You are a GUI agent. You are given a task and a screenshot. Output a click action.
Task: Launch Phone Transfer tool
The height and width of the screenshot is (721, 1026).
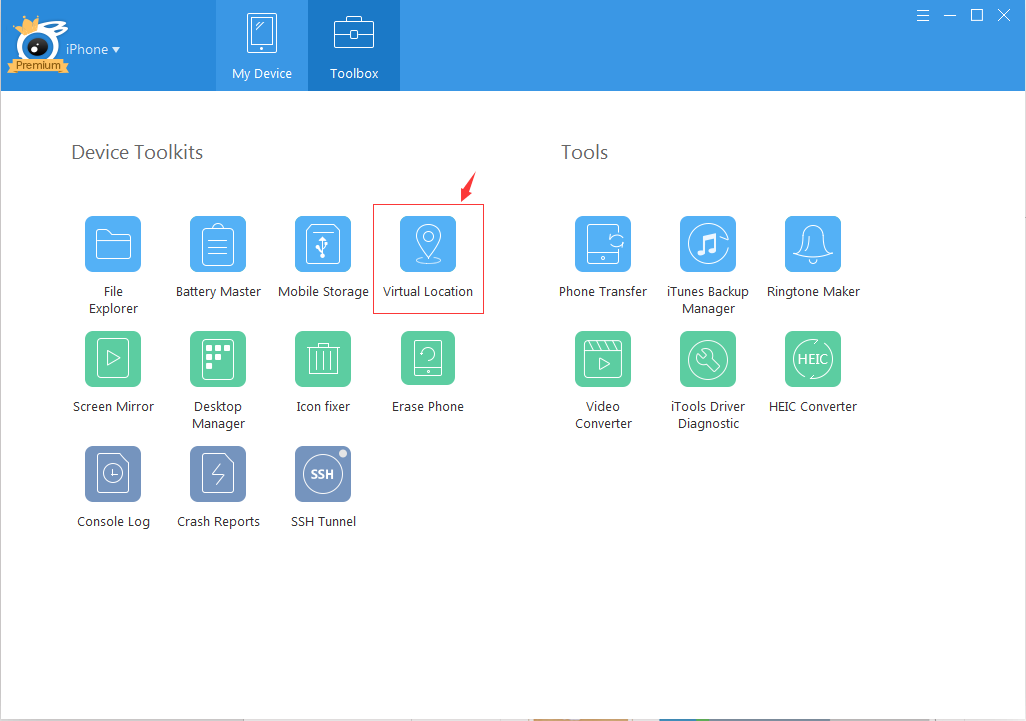click(603, 244)
